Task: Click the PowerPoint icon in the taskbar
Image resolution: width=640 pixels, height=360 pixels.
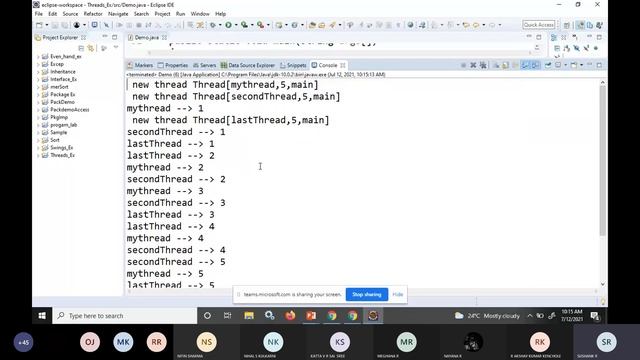Action: point(311,316)
